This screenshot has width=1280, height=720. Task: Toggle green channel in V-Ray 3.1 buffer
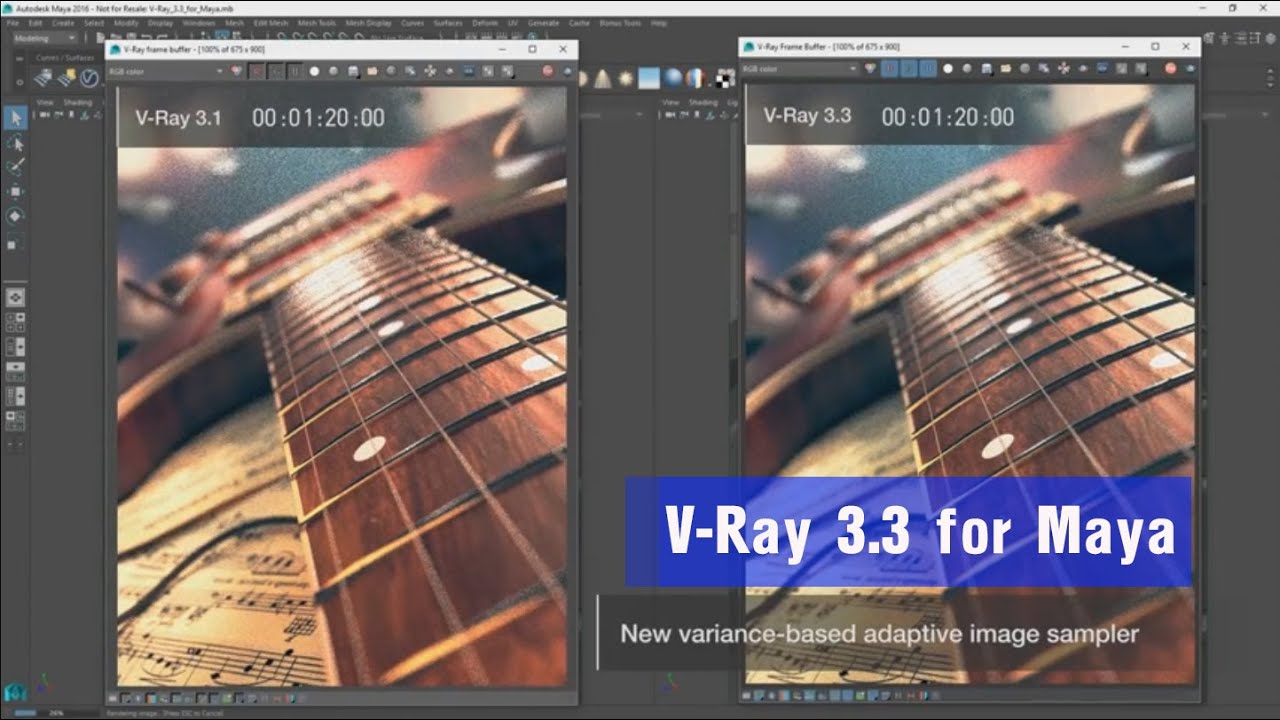[275, 71]
